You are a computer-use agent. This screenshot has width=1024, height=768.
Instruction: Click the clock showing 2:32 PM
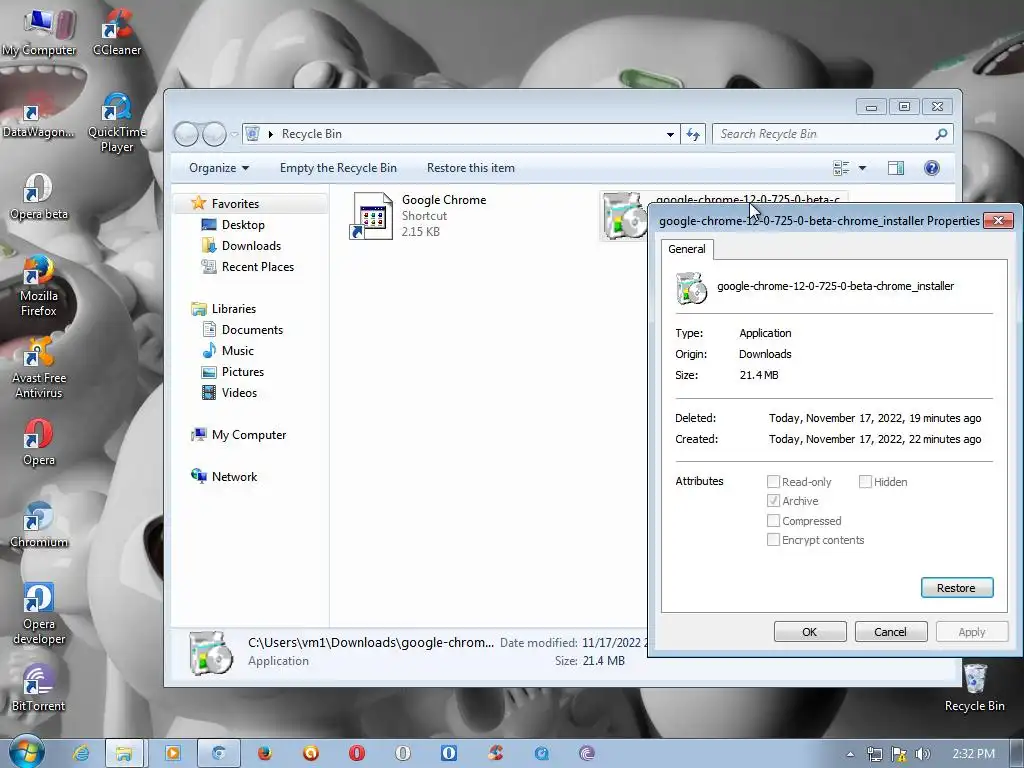click(x=973, y=754)
